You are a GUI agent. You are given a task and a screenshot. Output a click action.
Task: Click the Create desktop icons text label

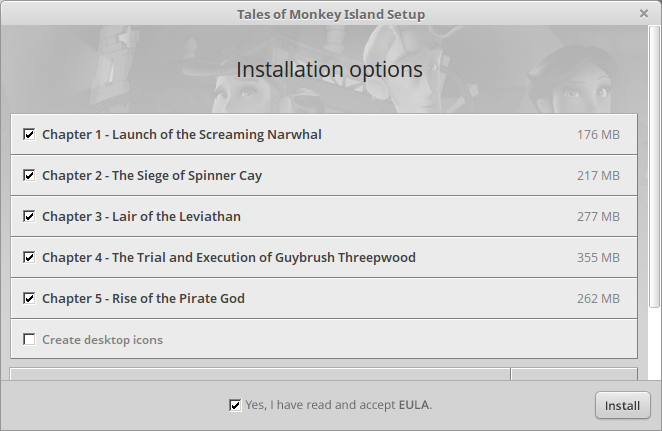point(102,339)
